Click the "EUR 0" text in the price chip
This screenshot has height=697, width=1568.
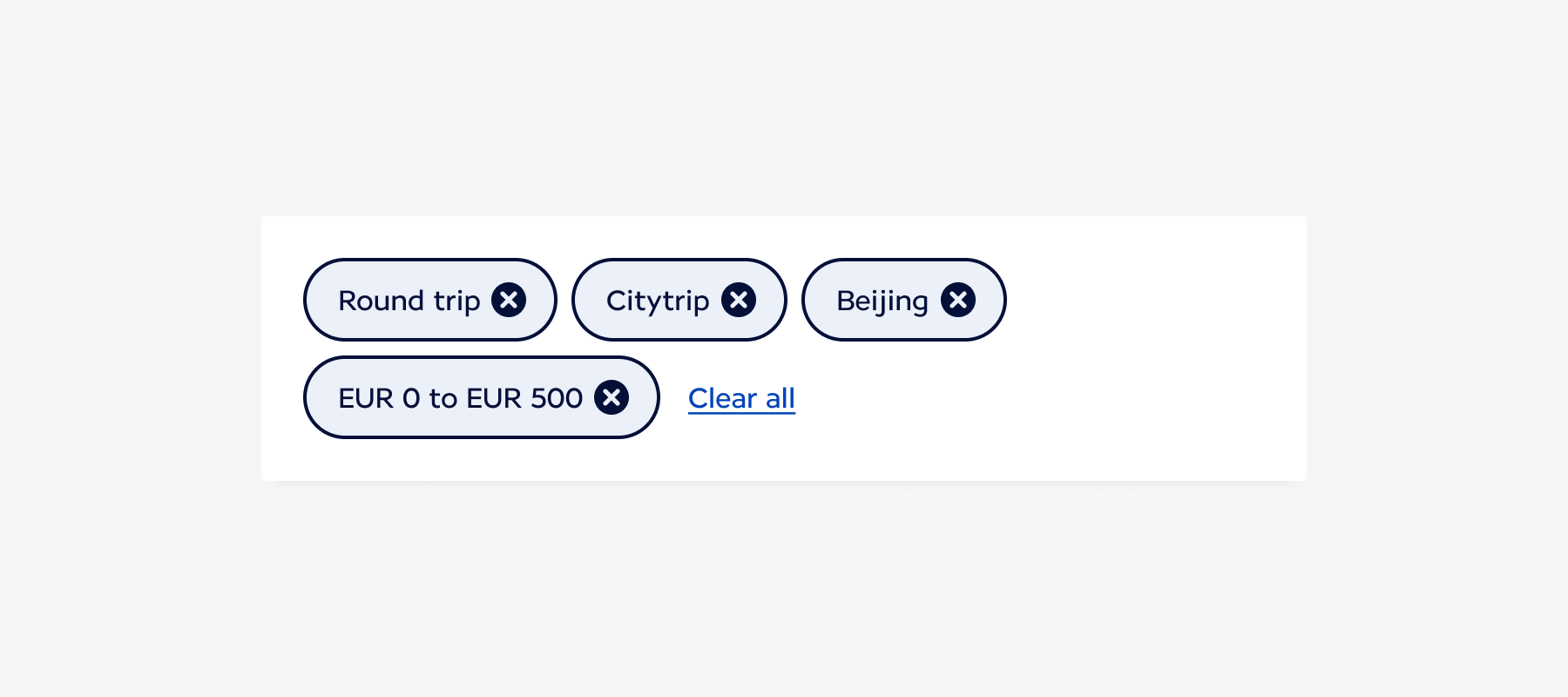tap(379, 398)
